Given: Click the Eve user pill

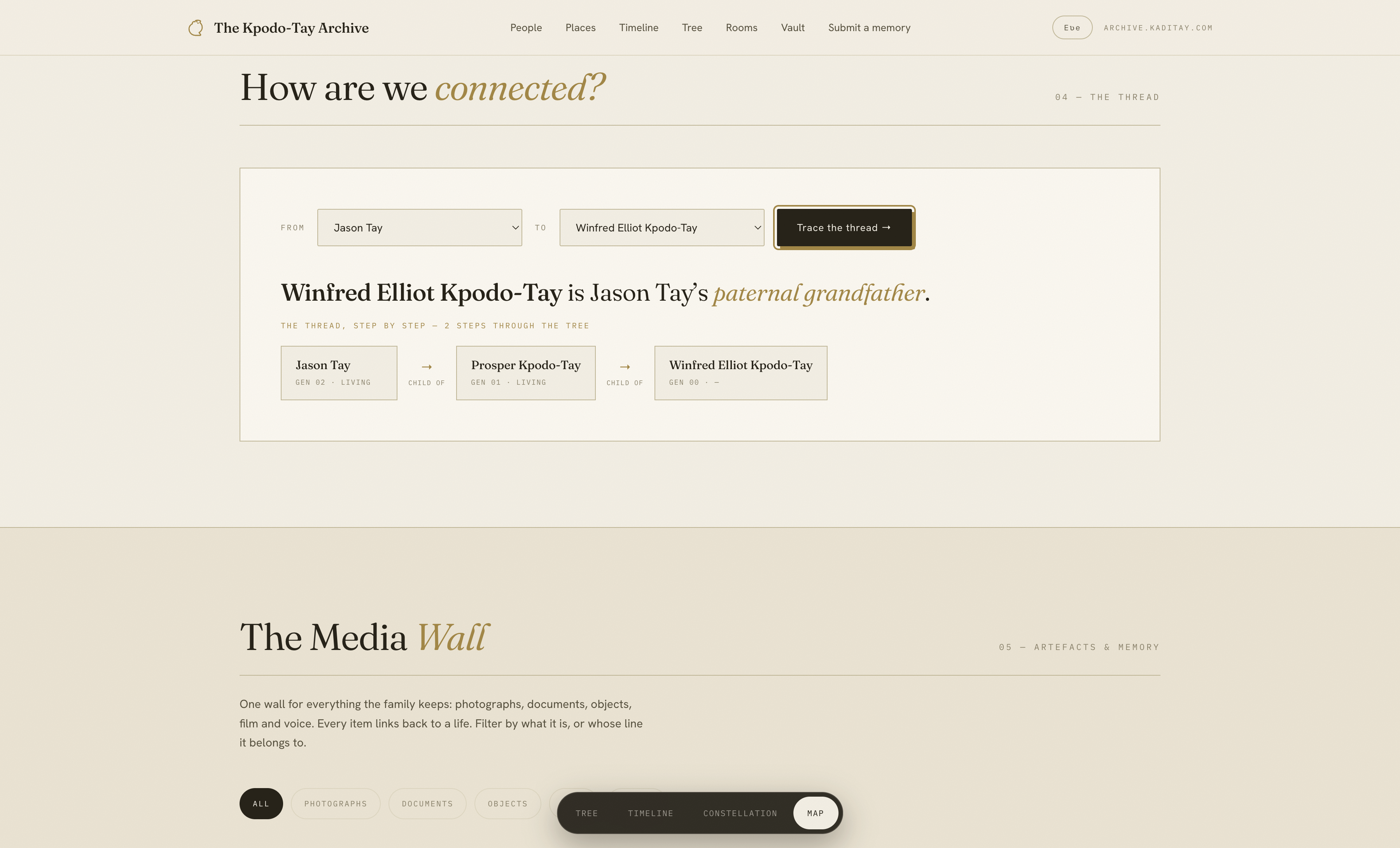Looking at the screenshot, I should 1072,28.
